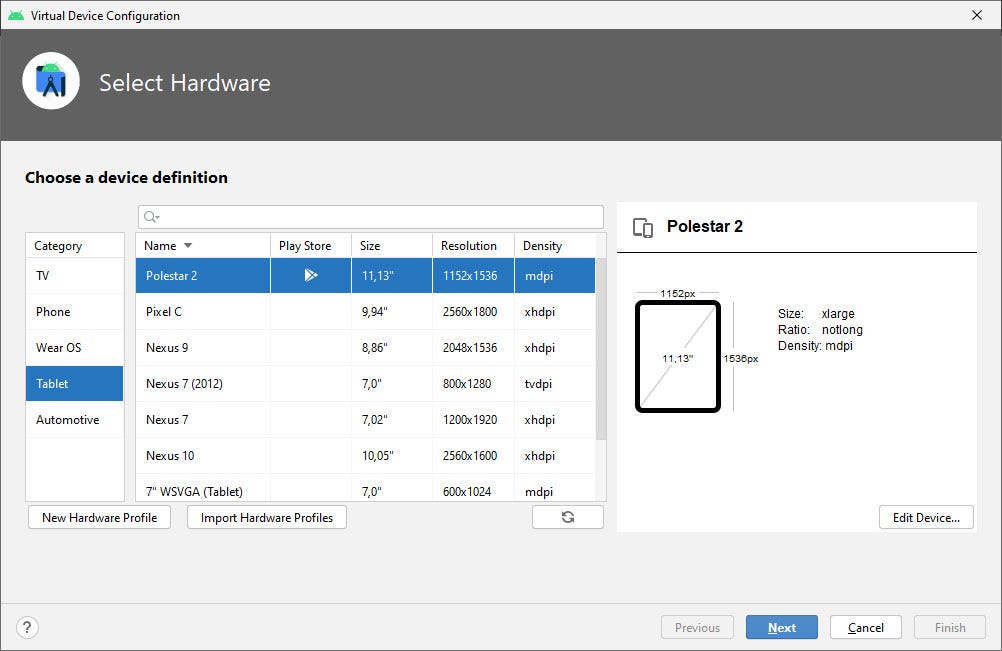This screenshot has width=1002, height=651.
Task: Select the TV category
Action: 75,276
